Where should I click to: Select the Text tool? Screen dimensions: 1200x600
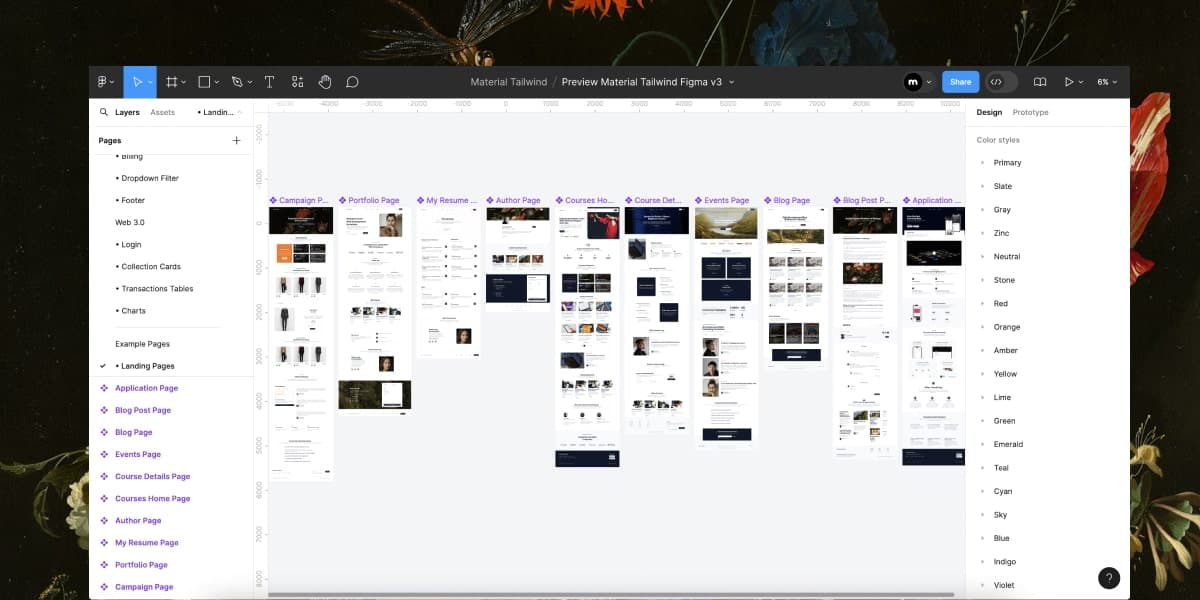[x=268, y=81]
